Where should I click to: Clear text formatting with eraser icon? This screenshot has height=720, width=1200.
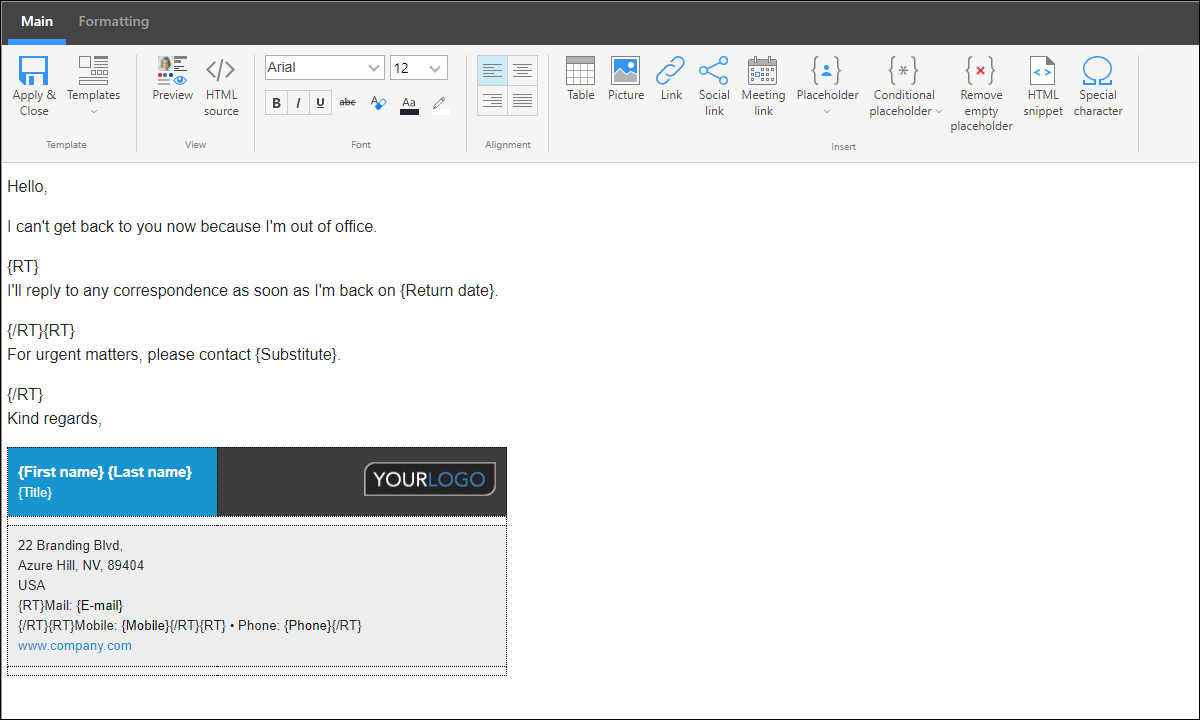click(x=378, y=102)
